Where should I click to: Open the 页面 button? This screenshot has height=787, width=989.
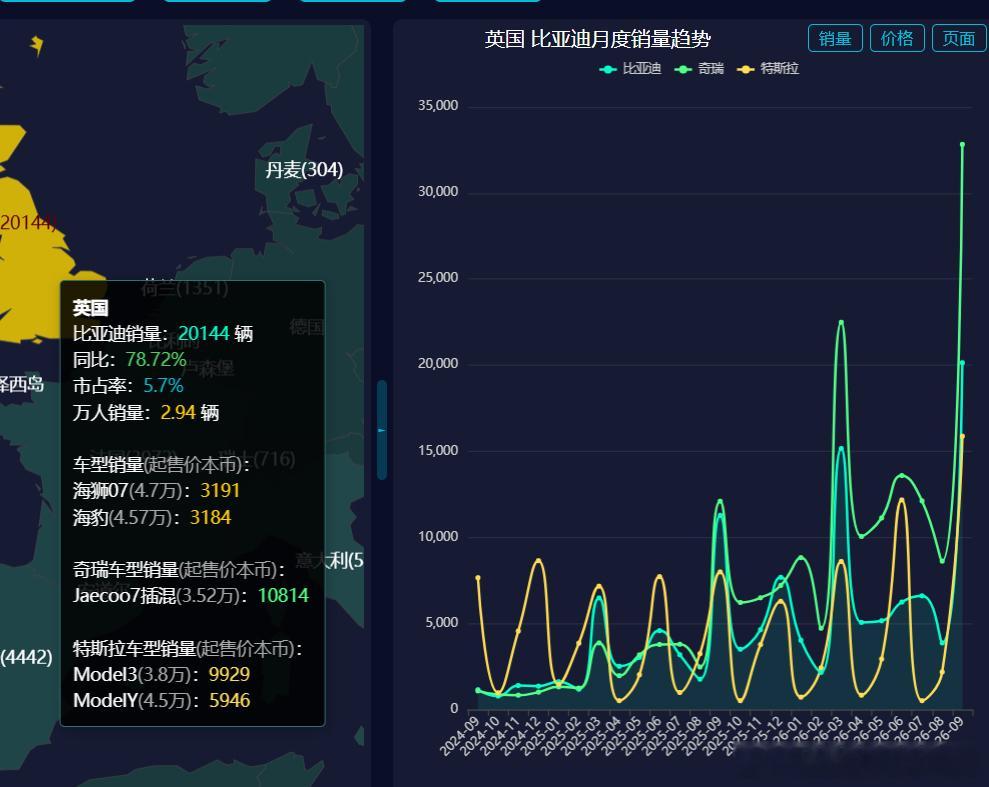(x=959, y=38)
